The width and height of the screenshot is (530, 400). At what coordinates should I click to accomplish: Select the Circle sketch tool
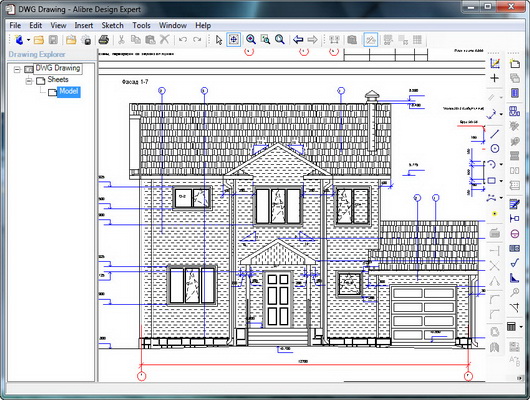(x=495, y=148)
